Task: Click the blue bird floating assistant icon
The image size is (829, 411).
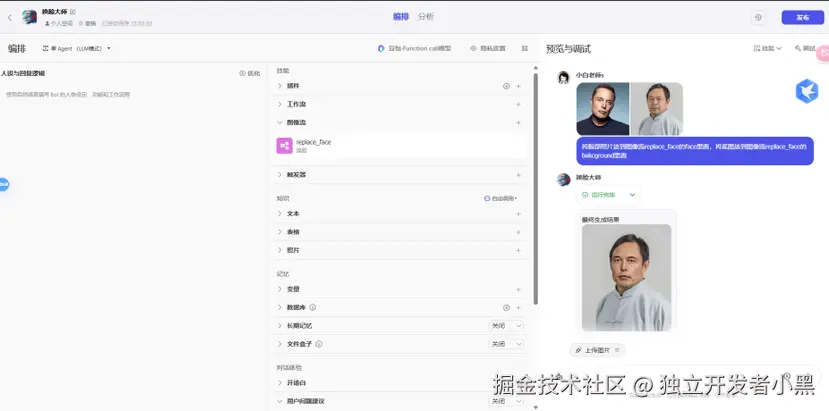Action: [806, 91]
